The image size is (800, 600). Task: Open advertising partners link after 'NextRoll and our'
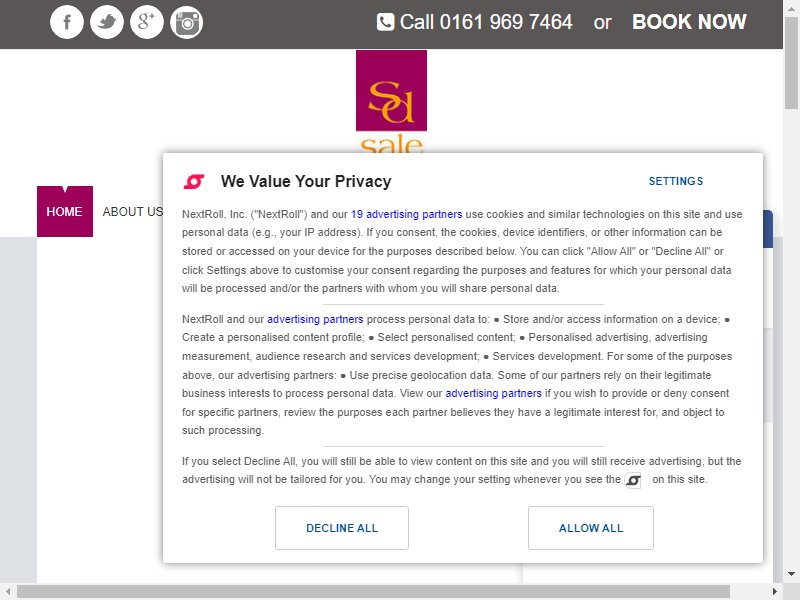315,319
